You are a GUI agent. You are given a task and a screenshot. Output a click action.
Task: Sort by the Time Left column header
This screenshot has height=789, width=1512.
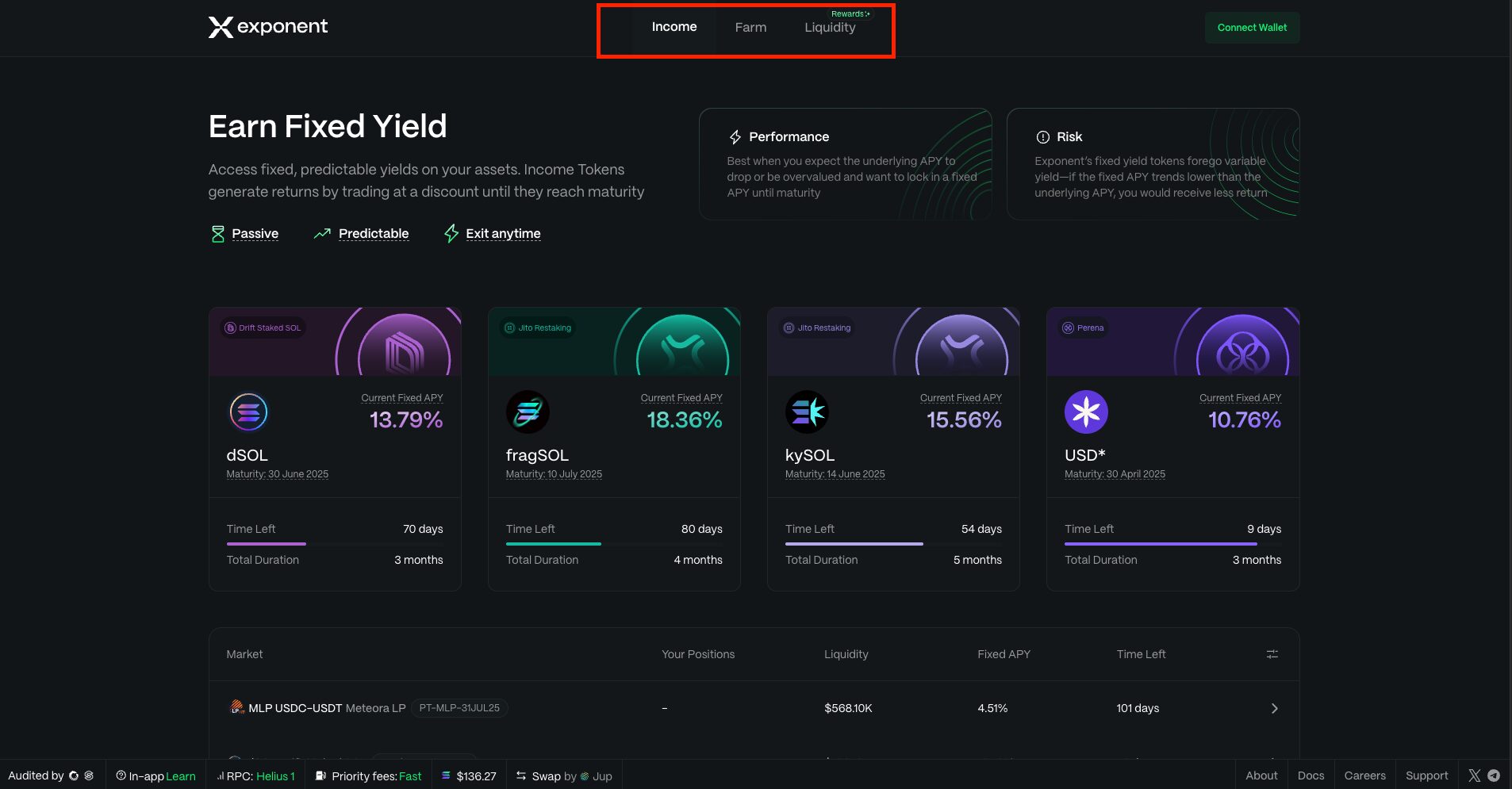pos(1141,654)
